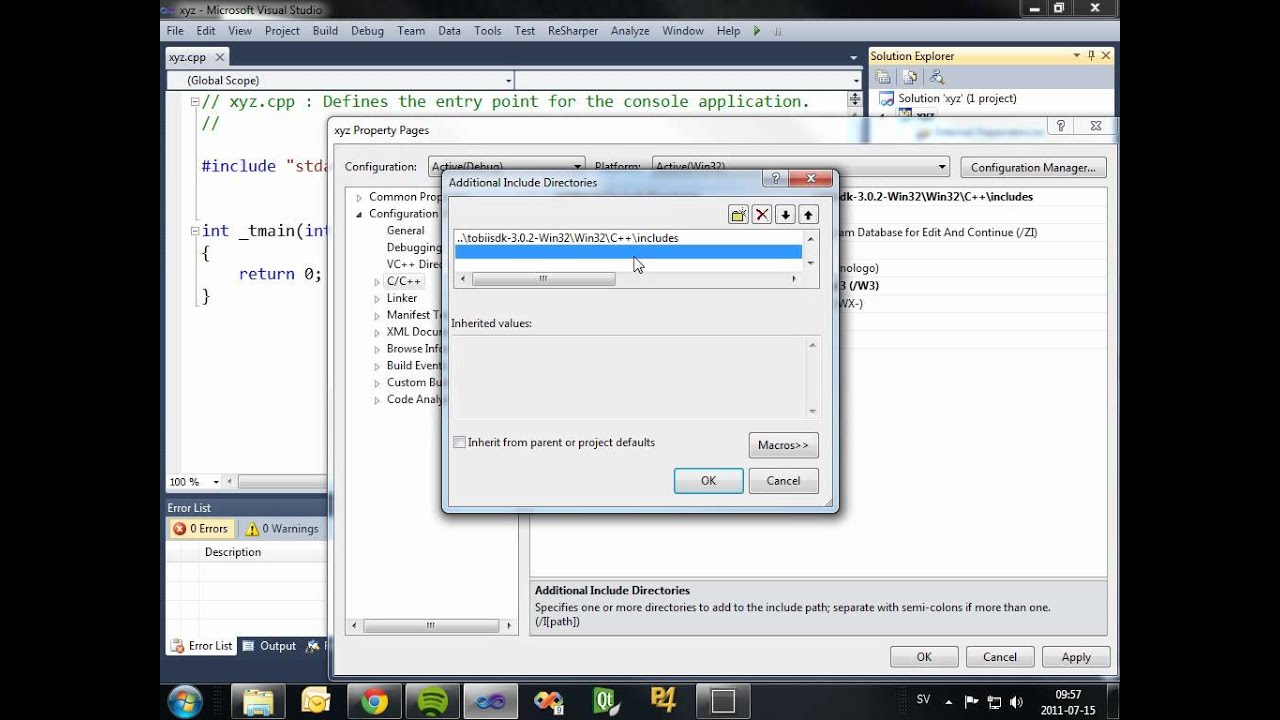The height and width of the screenshot is (720, 1280).
Task: Click Apply in xyz Property Pages
Action: [x=1076, y=657]
